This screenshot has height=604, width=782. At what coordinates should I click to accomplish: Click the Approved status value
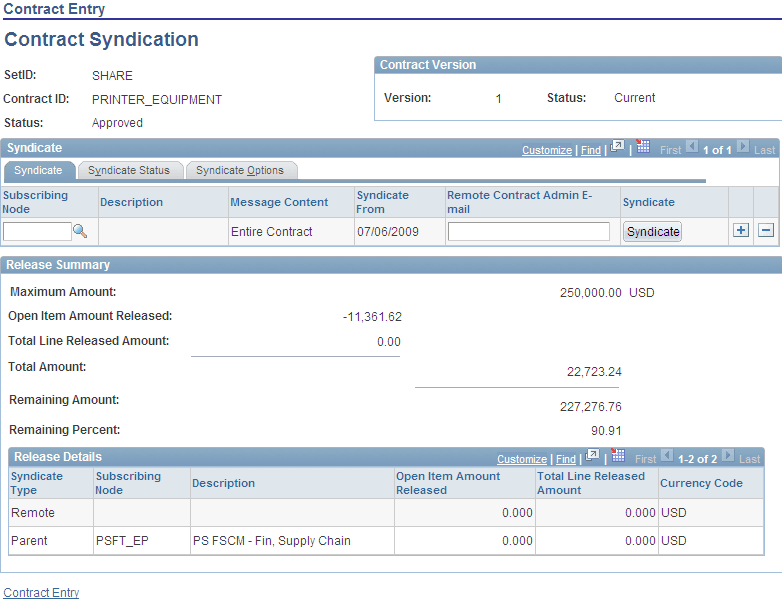117,123
